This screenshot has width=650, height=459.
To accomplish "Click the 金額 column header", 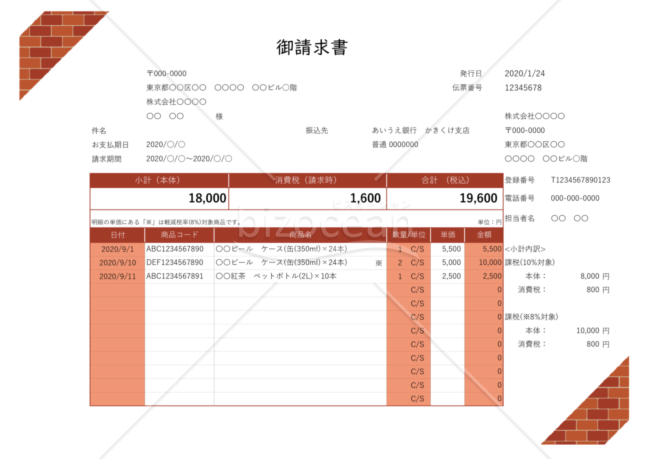I will coord(484,235).
